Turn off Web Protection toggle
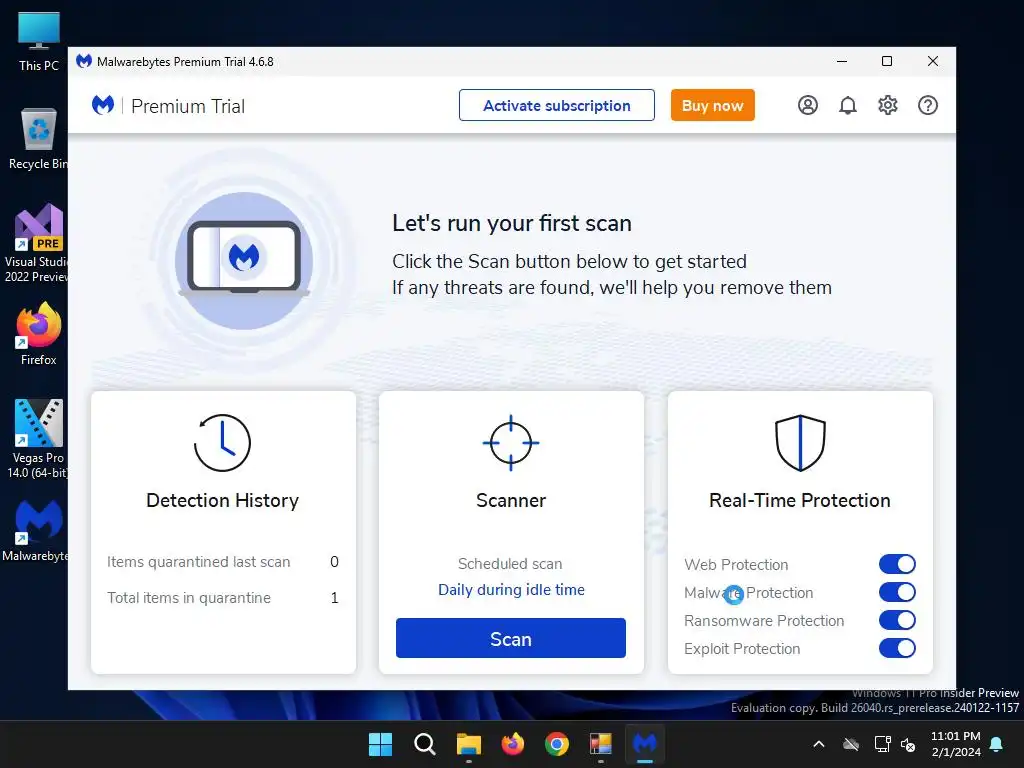Screen dimensions: 1024x768 tap(897, 564)
